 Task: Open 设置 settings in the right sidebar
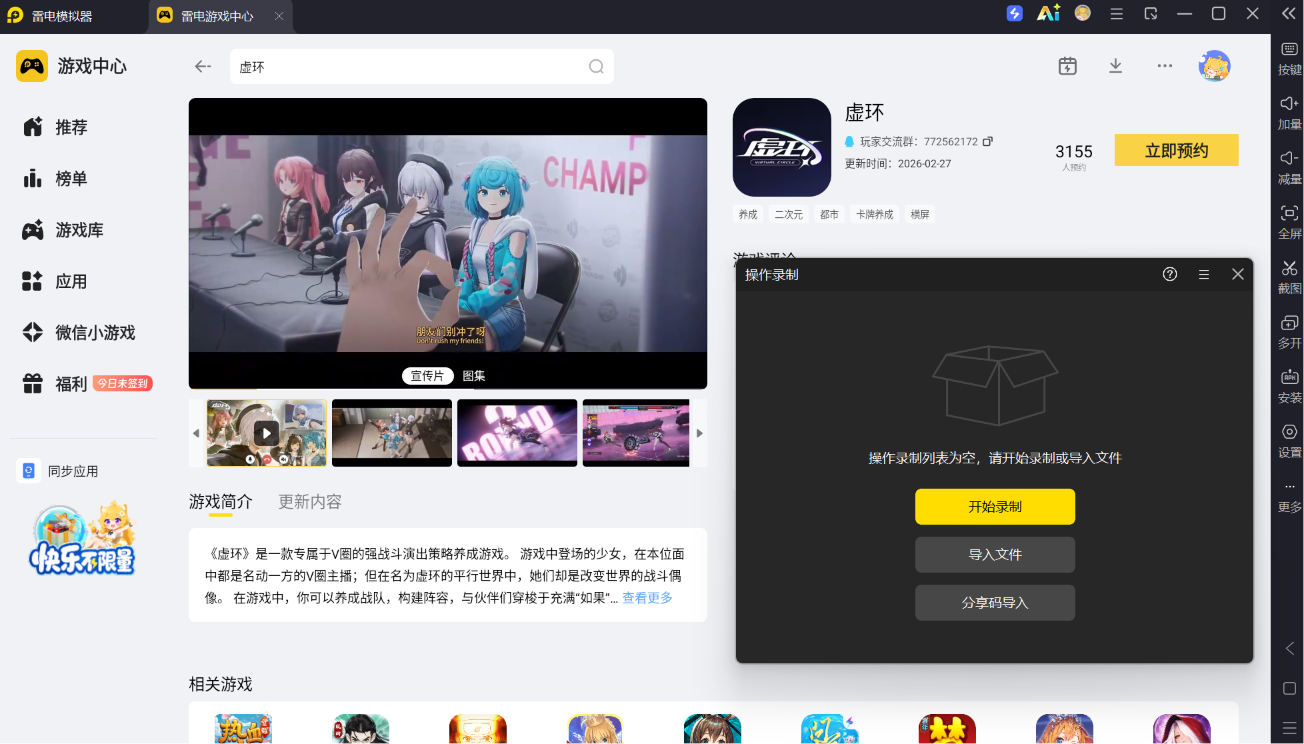tap(1289, 439)
